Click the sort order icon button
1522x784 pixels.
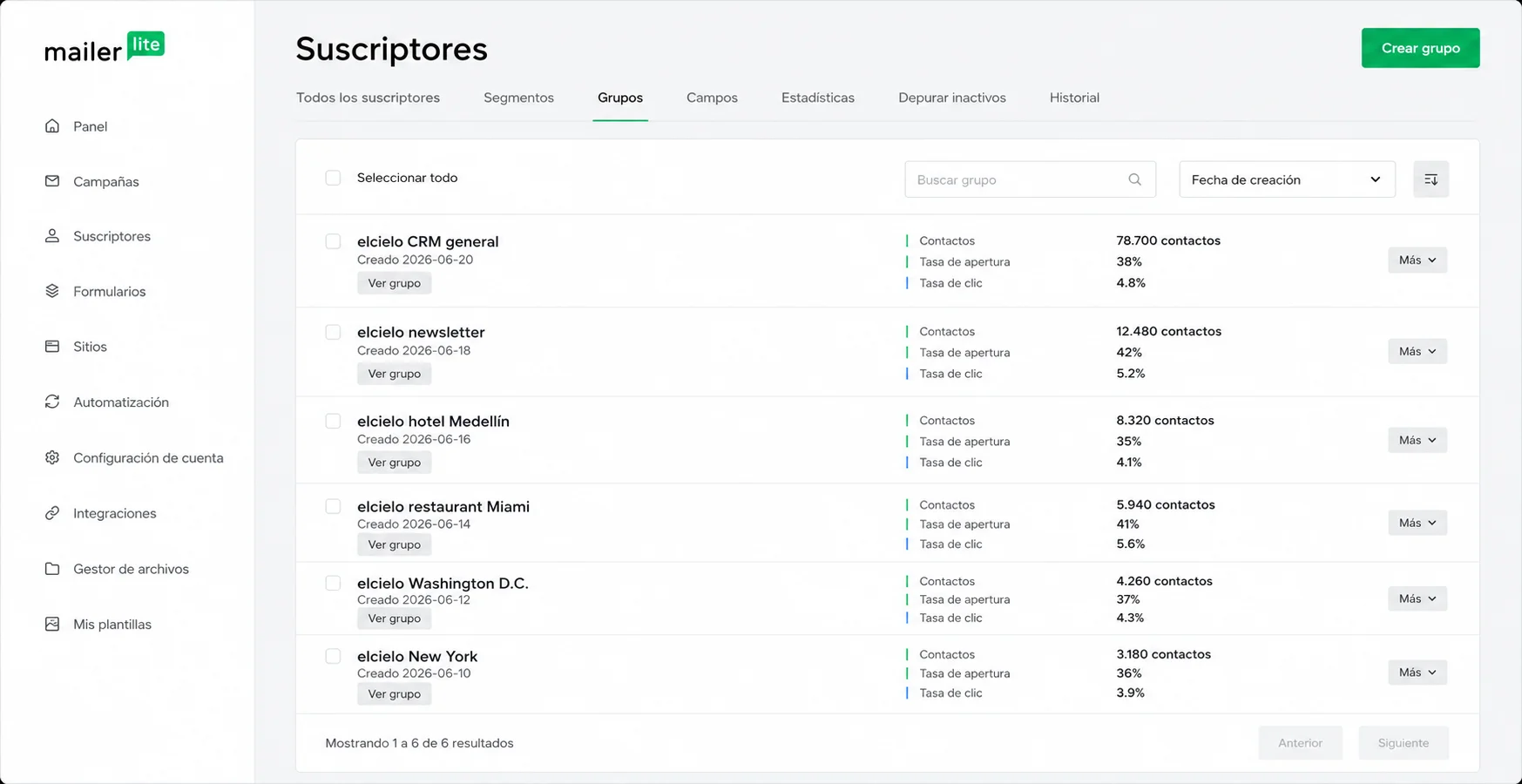1431,179
